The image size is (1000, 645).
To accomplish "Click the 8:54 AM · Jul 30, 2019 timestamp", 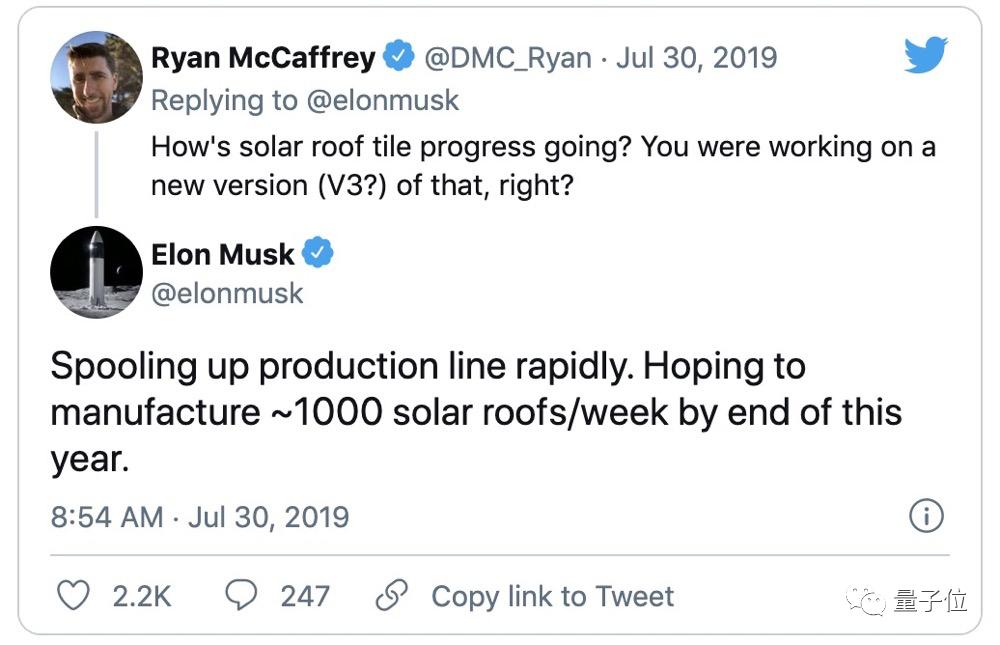I will click(x=200, y=517).
